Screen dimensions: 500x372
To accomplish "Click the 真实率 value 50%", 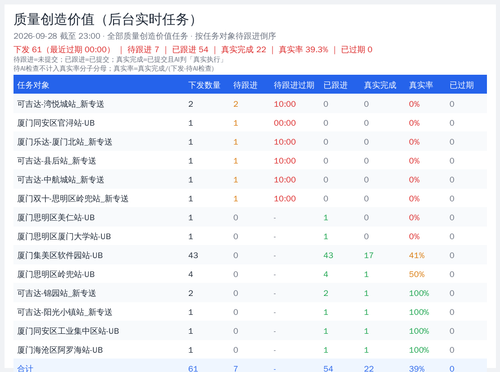I will (417, 274).
